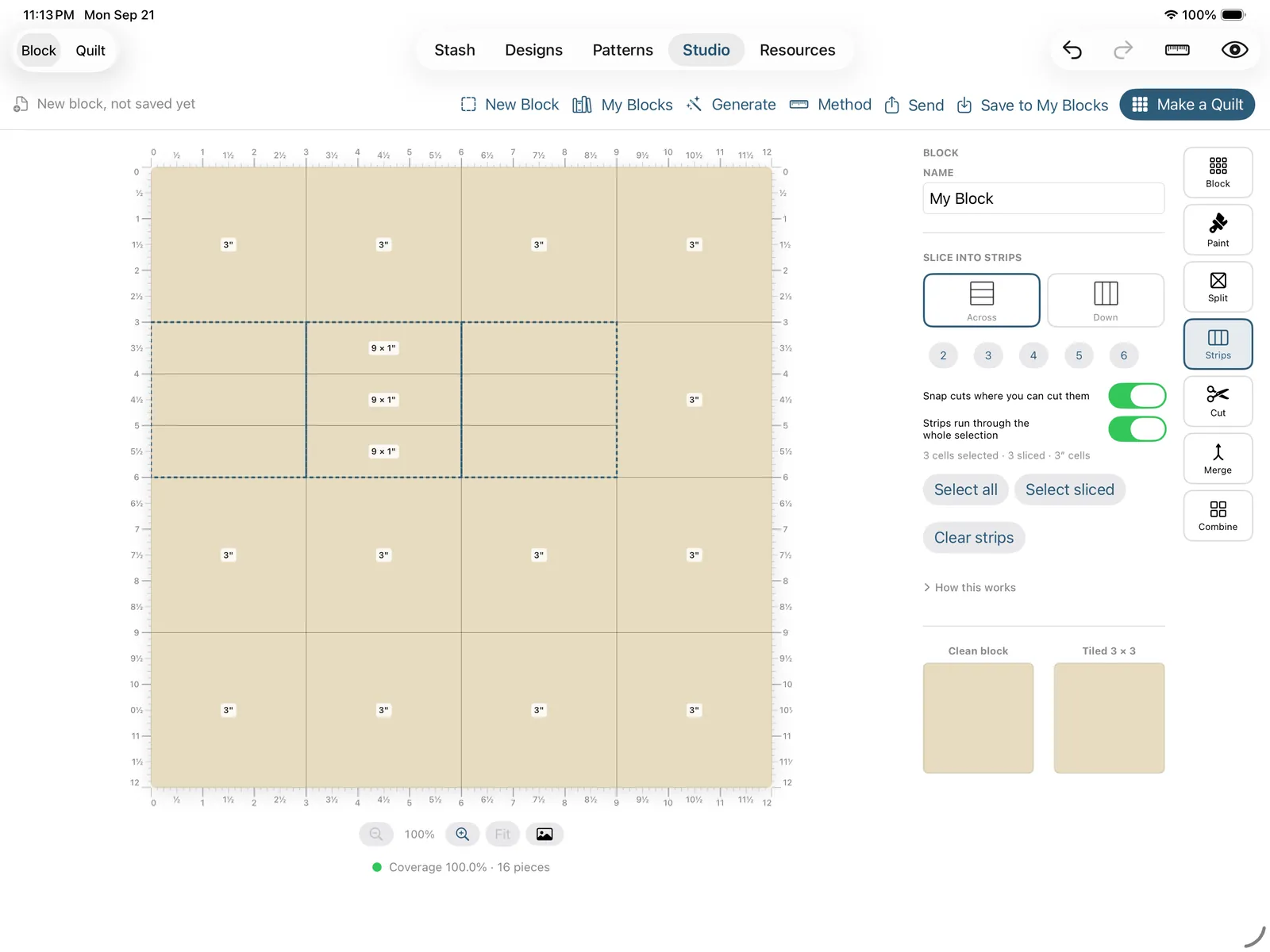Viewport: 1270px width, 952px height.
Task: Toggle the eye preview icon
Action: tap(1234, 50)
